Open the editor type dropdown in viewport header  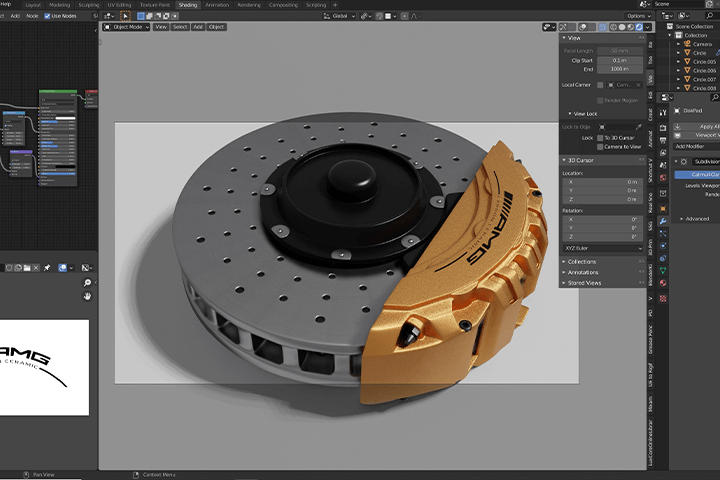tap(109, 16)
